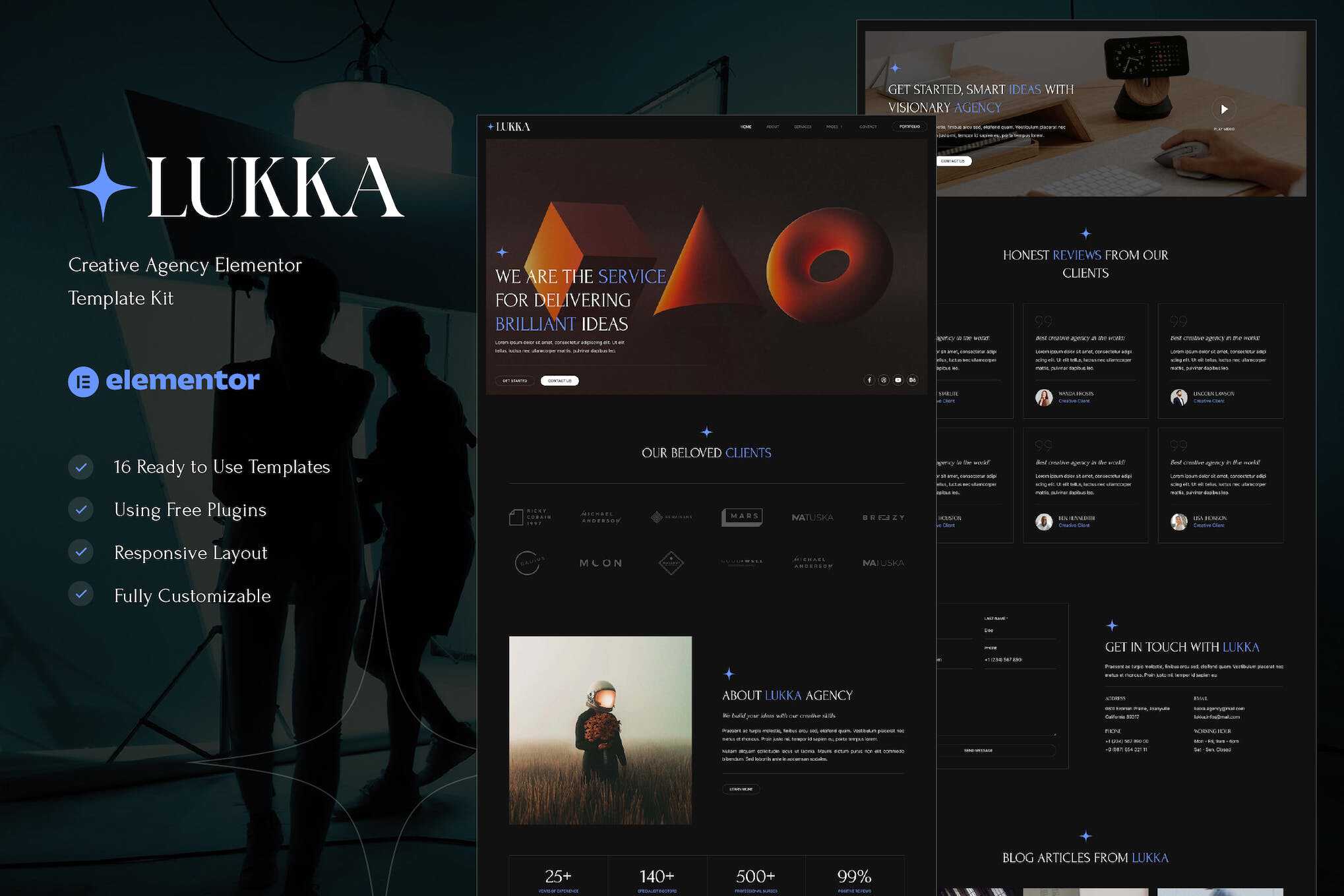The image size is (1344, 896).
Task: Click the Play Video button on the banner
Action: [x=1225, y=109]
